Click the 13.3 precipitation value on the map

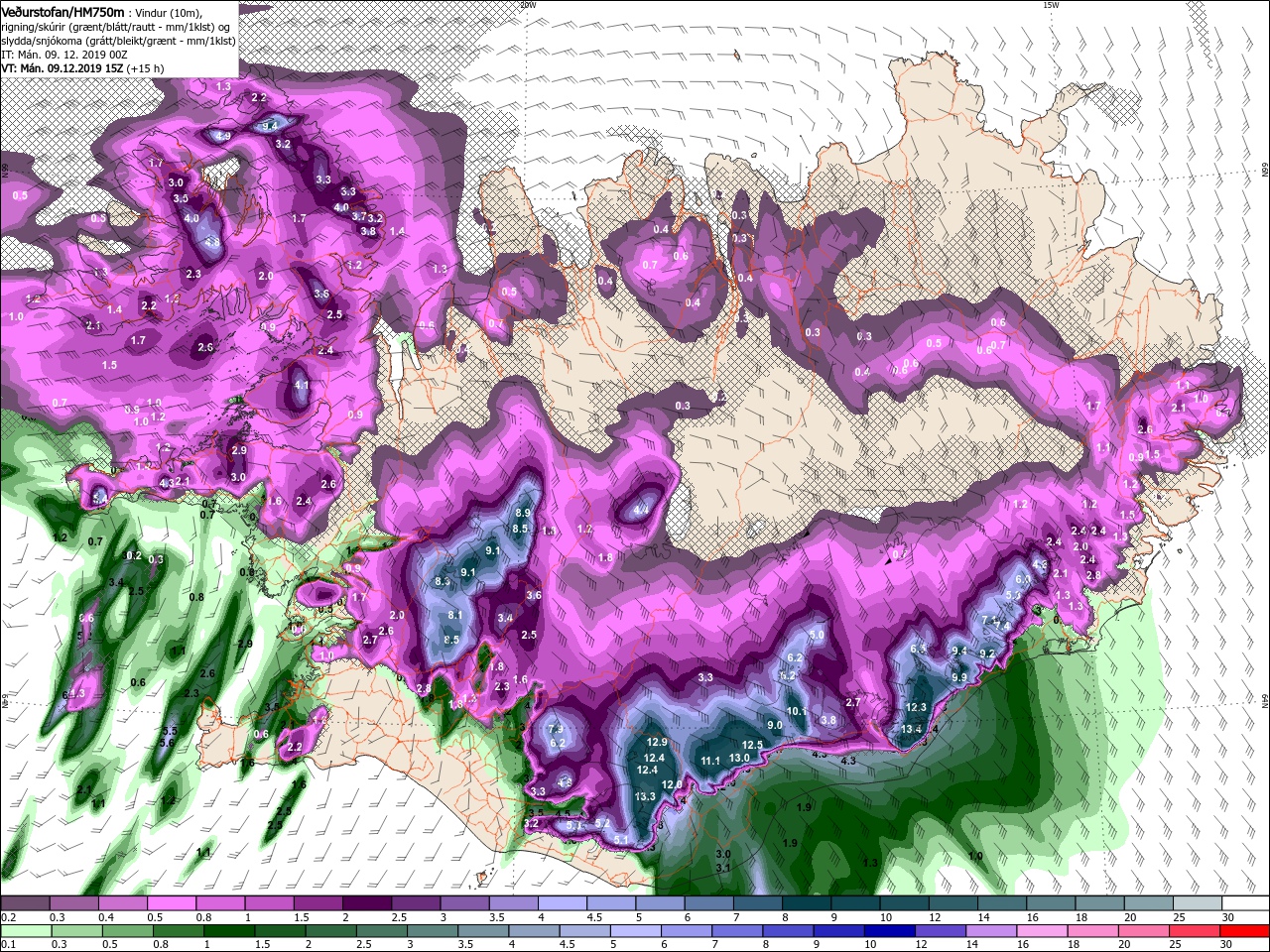(x=645, y=796)
